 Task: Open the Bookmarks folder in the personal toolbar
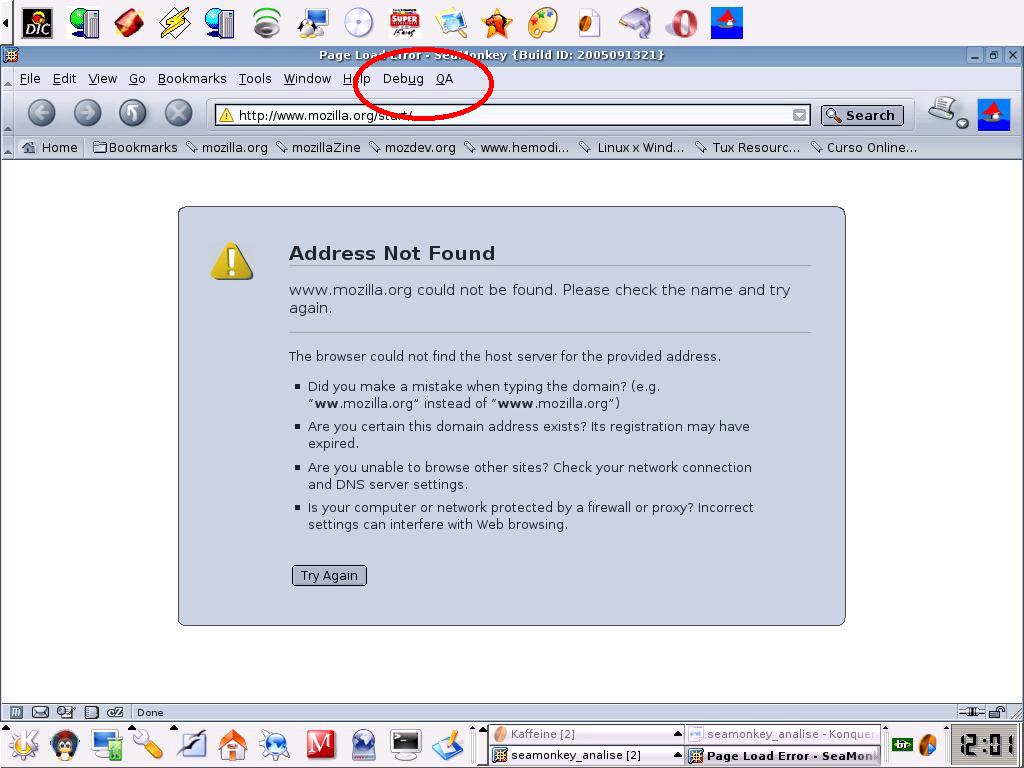click(x=135, y=148)
